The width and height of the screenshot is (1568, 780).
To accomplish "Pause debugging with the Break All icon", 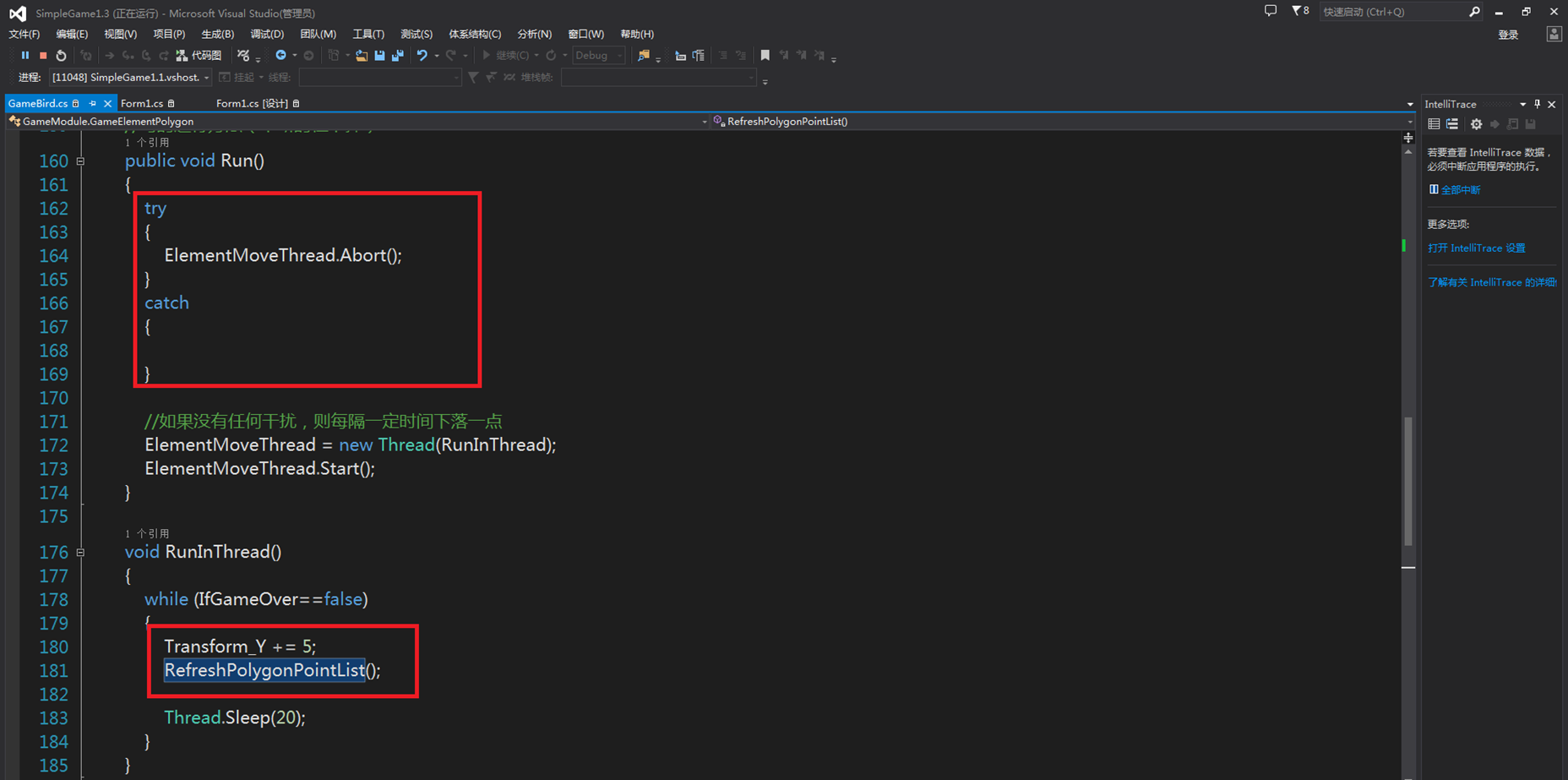I will click(25, 56).
